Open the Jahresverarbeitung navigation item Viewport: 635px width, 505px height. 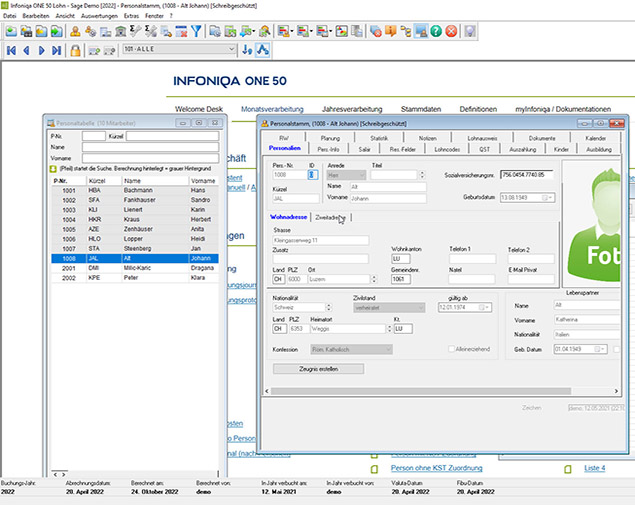coord(352,109)
